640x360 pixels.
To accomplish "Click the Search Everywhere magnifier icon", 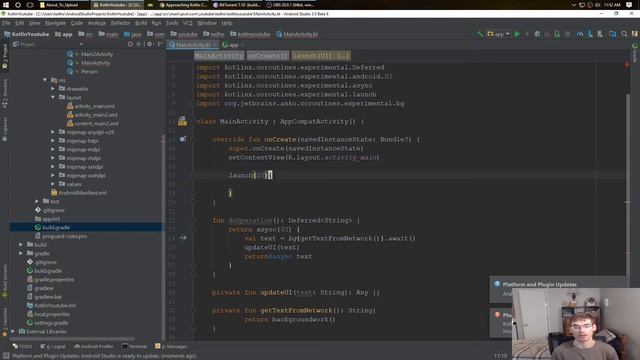I will point(624,34).
